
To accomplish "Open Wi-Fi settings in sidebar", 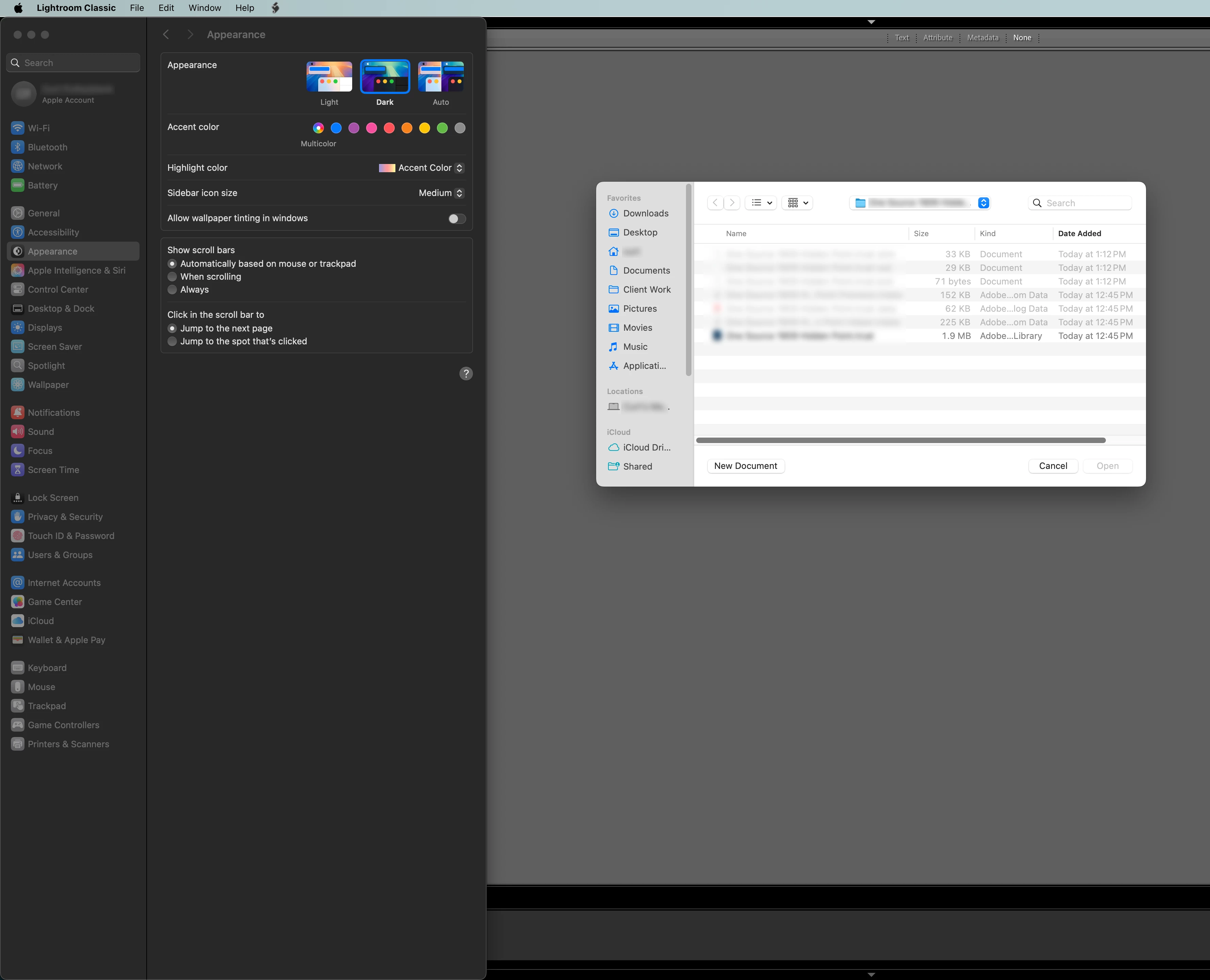I will click(38, 128).
